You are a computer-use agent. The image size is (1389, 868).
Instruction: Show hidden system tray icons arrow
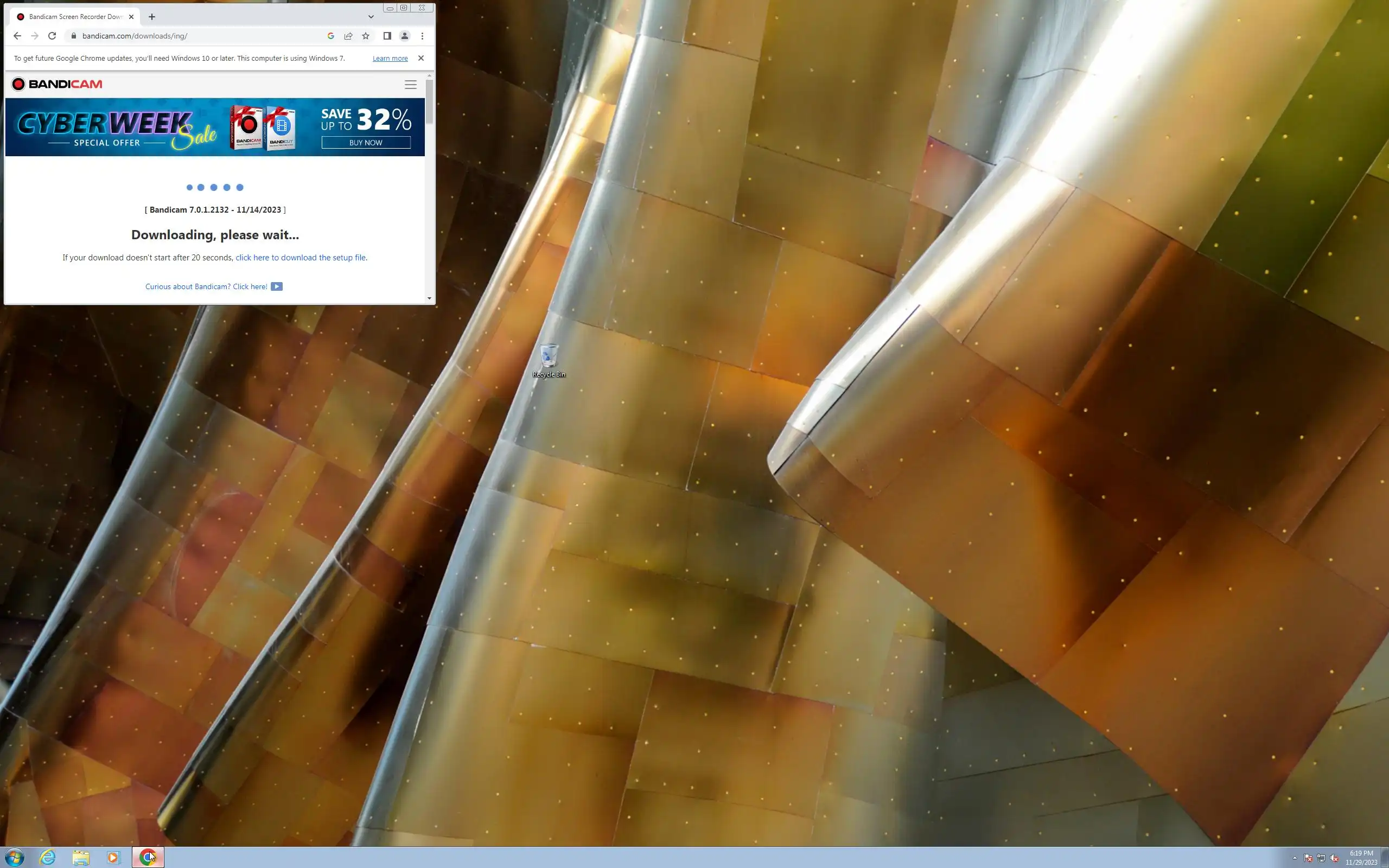[1294, 858]
